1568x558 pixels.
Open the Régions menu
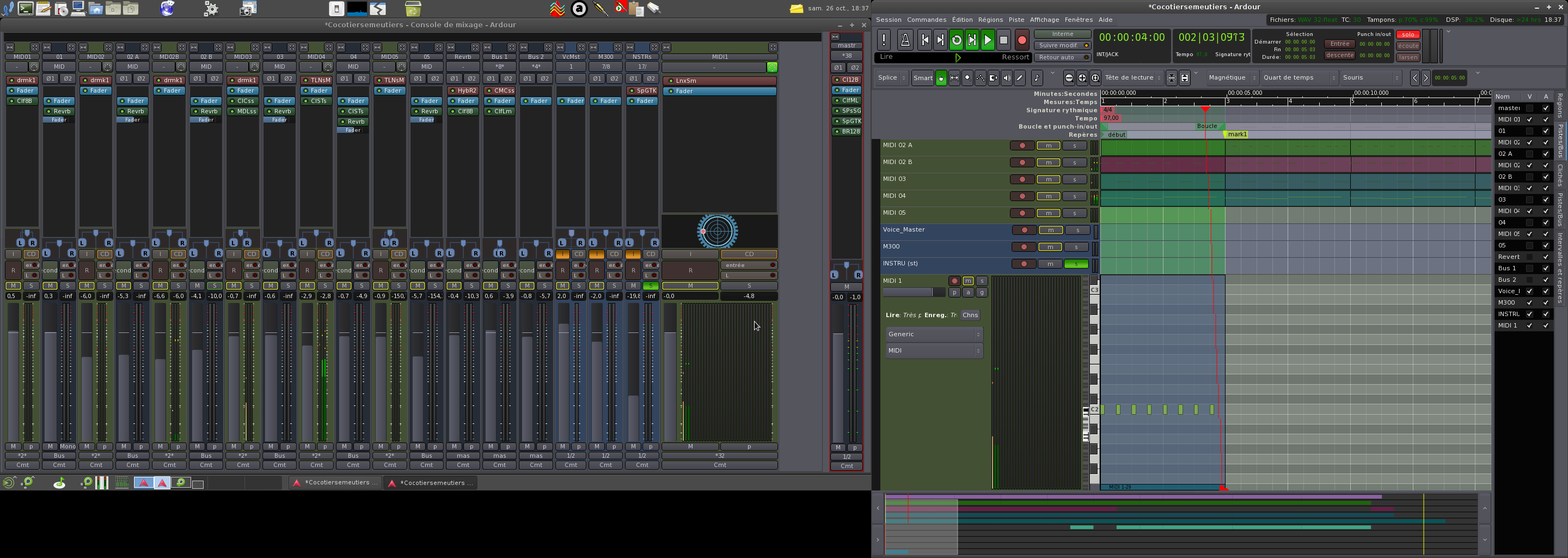[x=990, y=20]
